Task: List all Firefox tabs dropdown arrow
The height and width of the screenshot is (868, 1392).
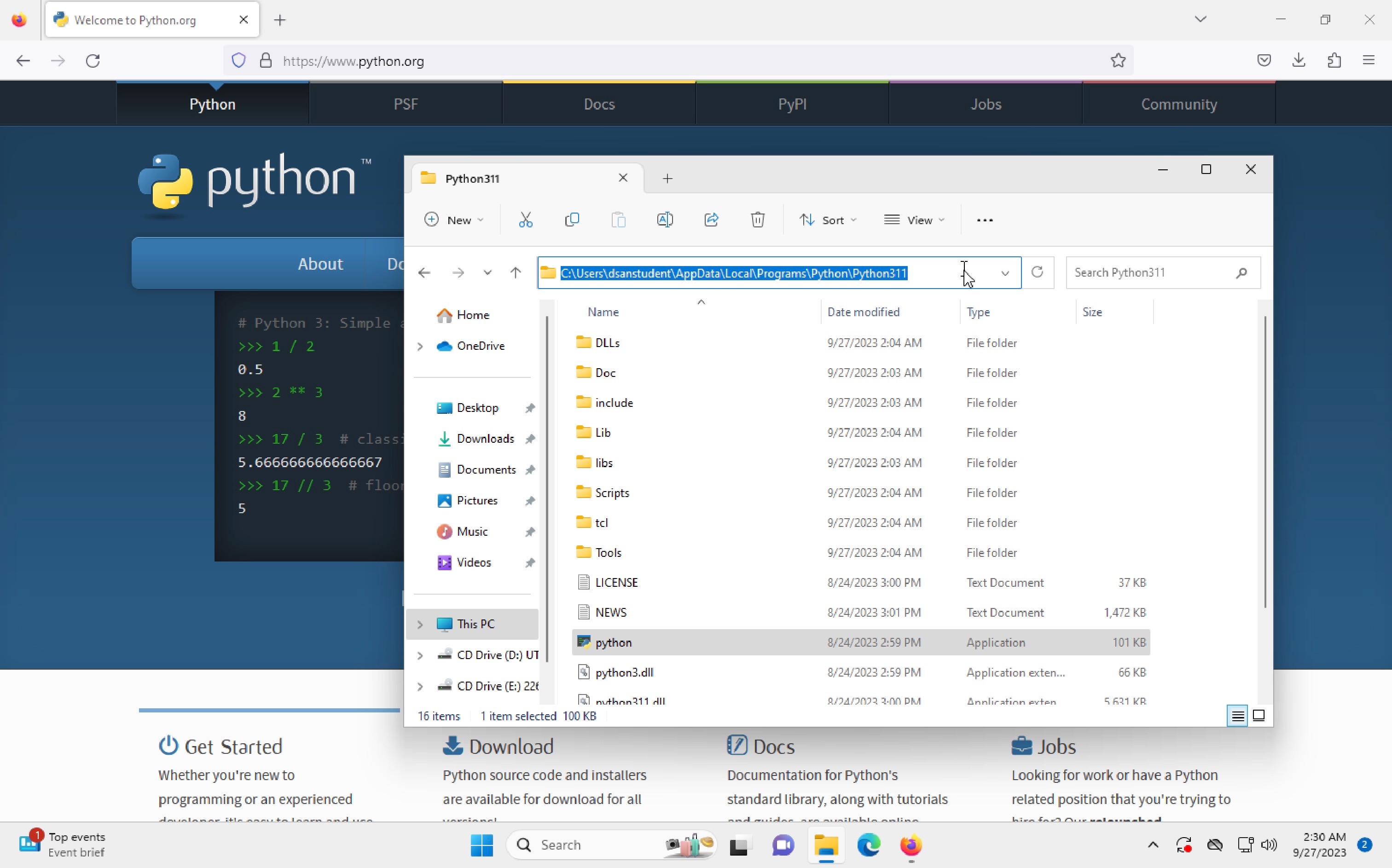Action: (x=1200, y=19)
